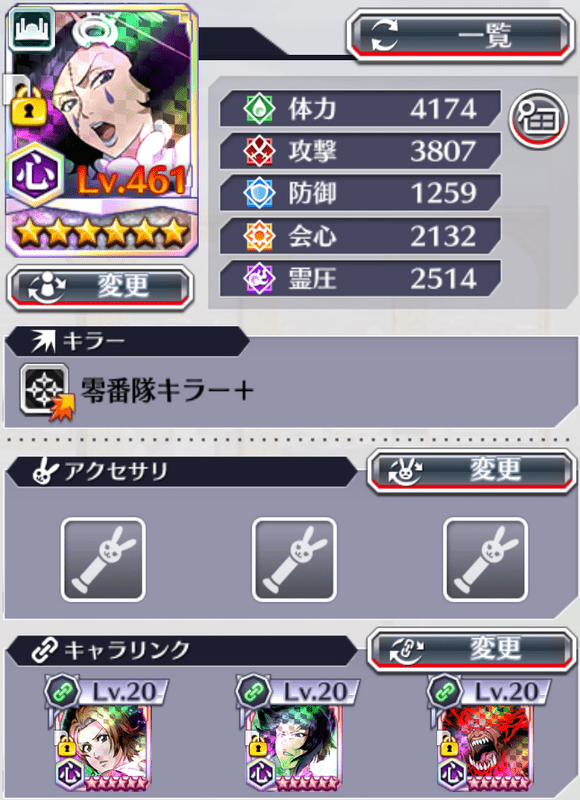Click the 心 attribute hexagon on main character
Screen dimensions: 580x800
(x=35, y=174)
